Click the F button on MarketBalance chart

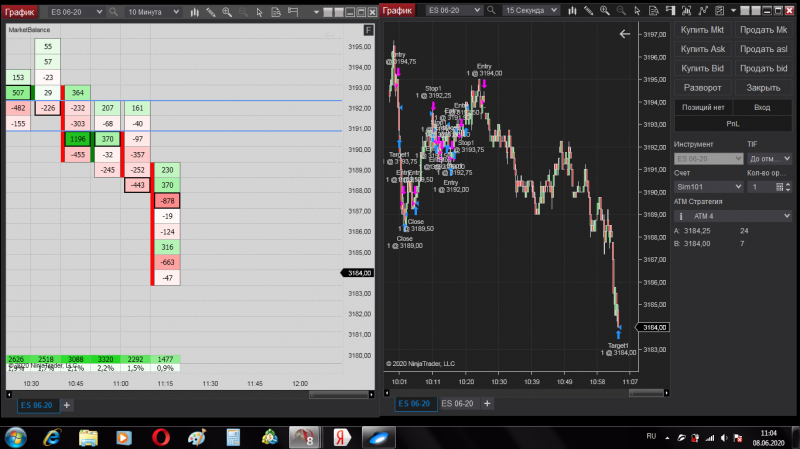pyautogui.click(x=368, y=30)
